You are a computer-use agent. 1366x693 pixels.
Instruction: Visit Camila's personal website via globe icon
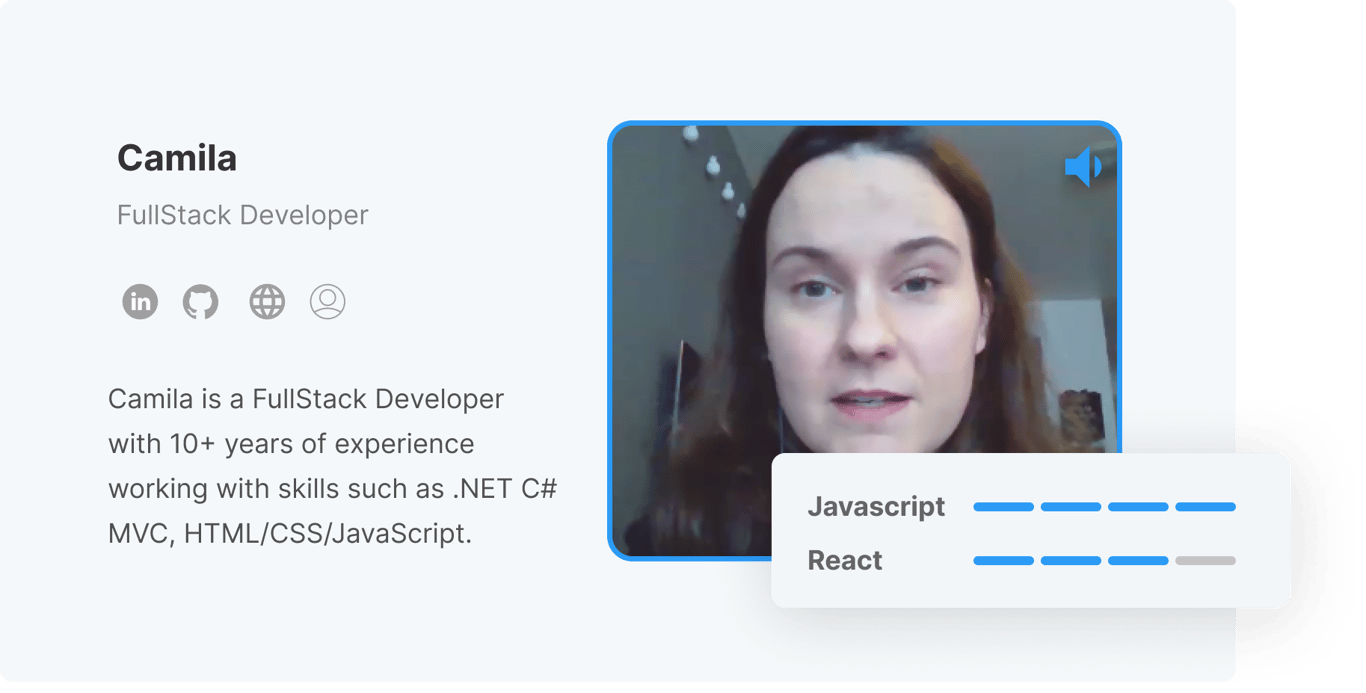click(x=266, y=301)
